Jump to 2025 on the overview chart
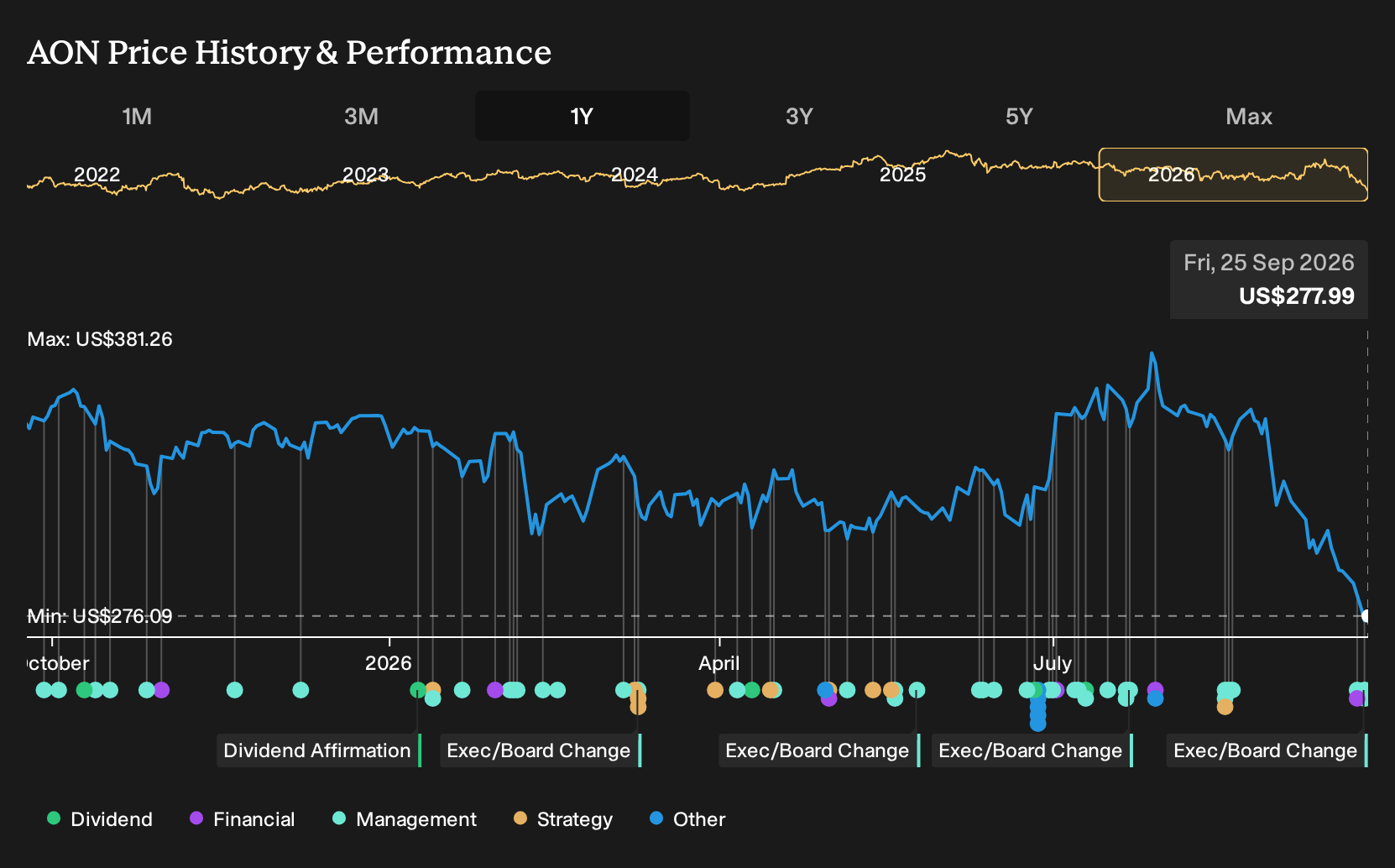This screenshot has height=868, width=1395. point(903,175)
